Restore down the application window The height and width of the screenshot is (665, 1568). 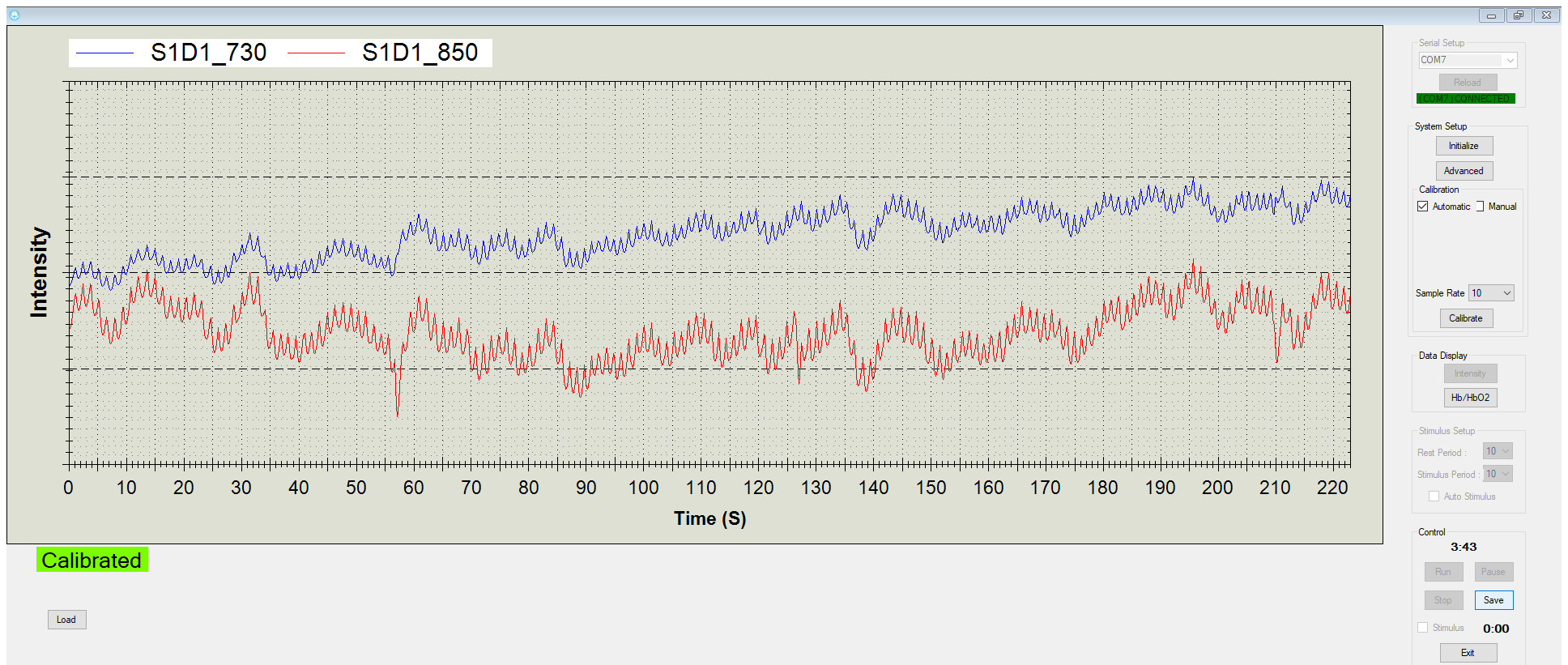click(1519, 15)
